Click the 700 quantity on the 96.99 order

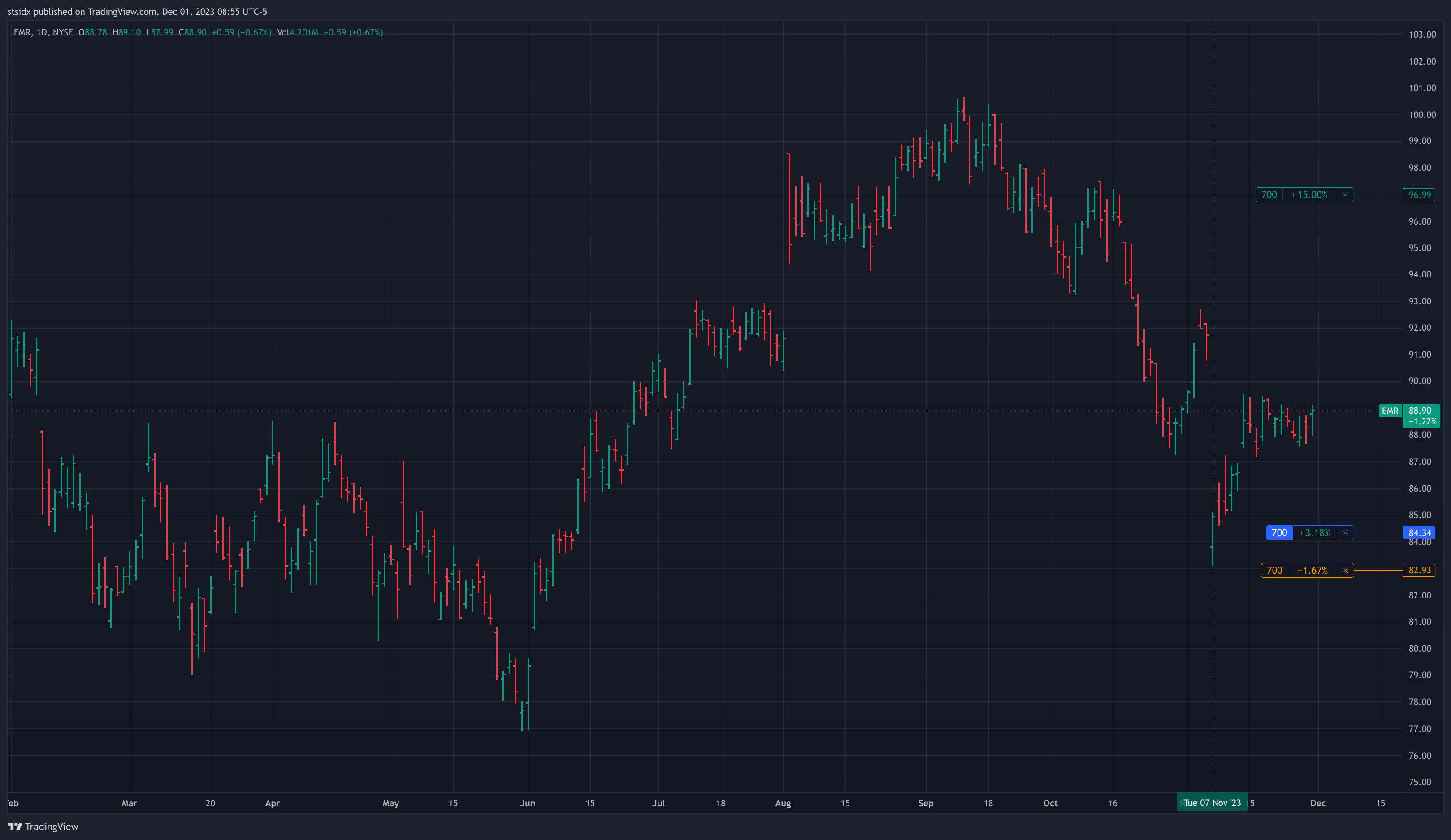coord(1269,195)
